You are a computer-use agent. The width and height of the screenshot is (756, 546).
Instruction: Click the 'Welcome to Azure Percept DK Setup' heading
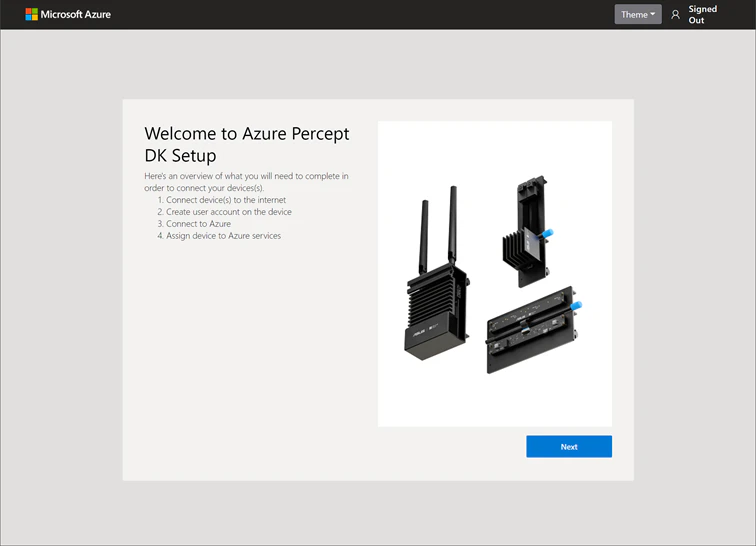[x=246, y=144]
